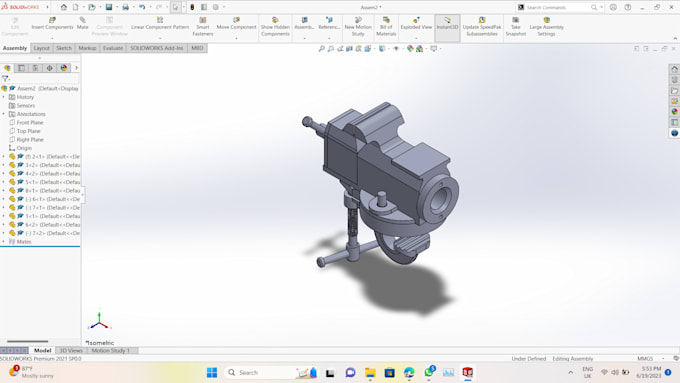Open the Motion Study 1 tab
This screenshot has width=680, height=383.
pyautogui.click(x=111, y=350)
